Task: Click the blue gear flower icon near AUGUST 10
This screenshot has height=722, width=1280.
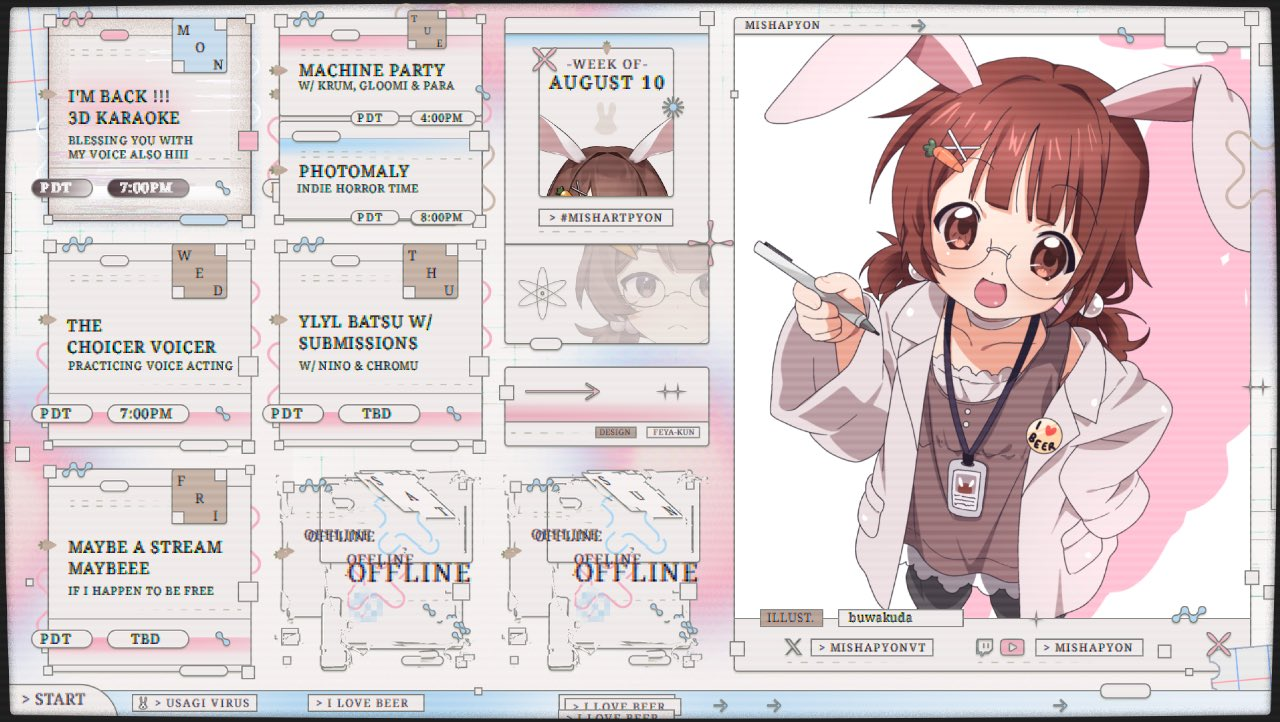Action: tap(673, 107)
